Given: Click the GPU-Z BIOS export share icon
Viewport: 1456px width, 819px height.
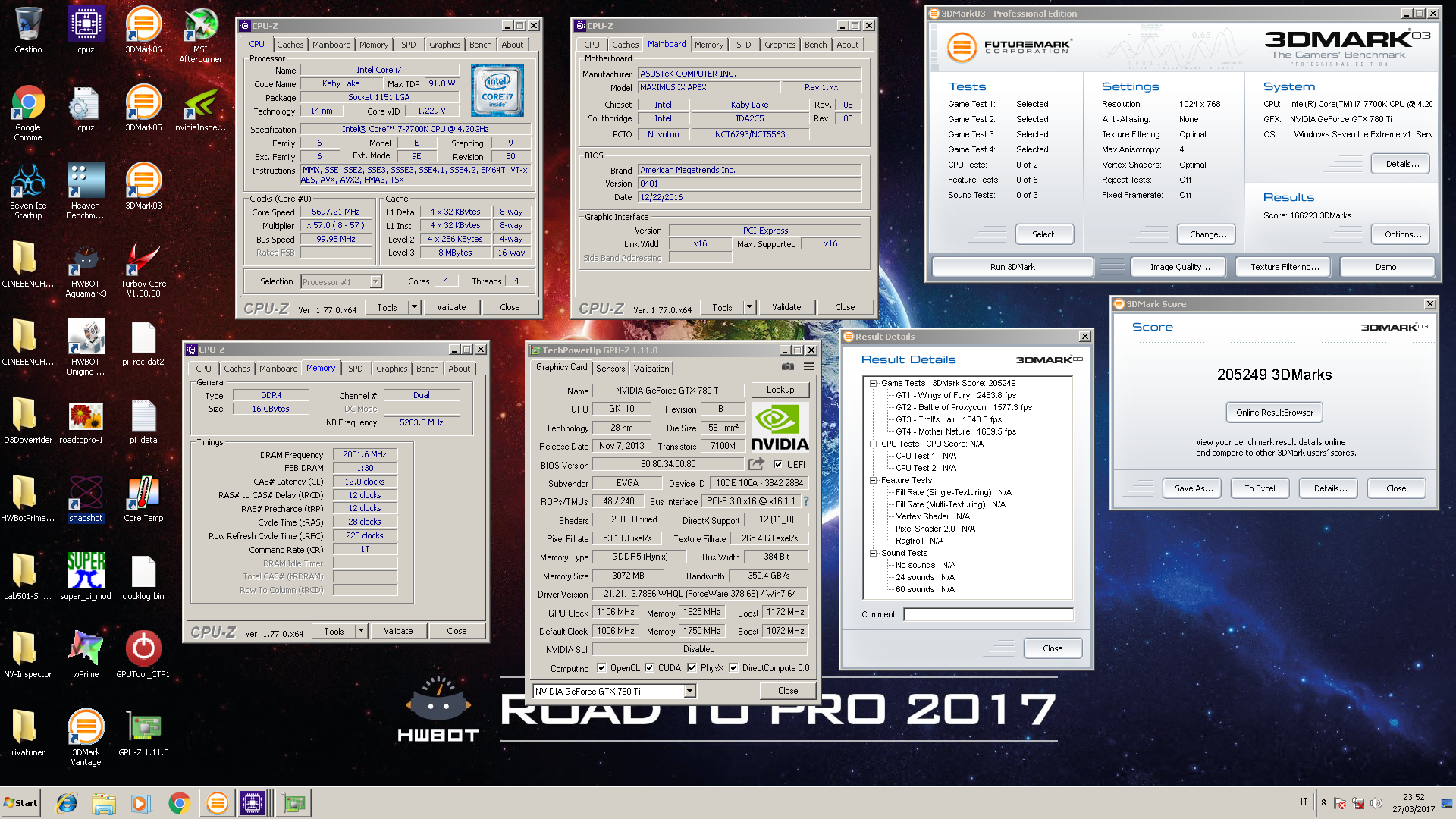Looking at the screenshot, I should click(x=756, y=464).
